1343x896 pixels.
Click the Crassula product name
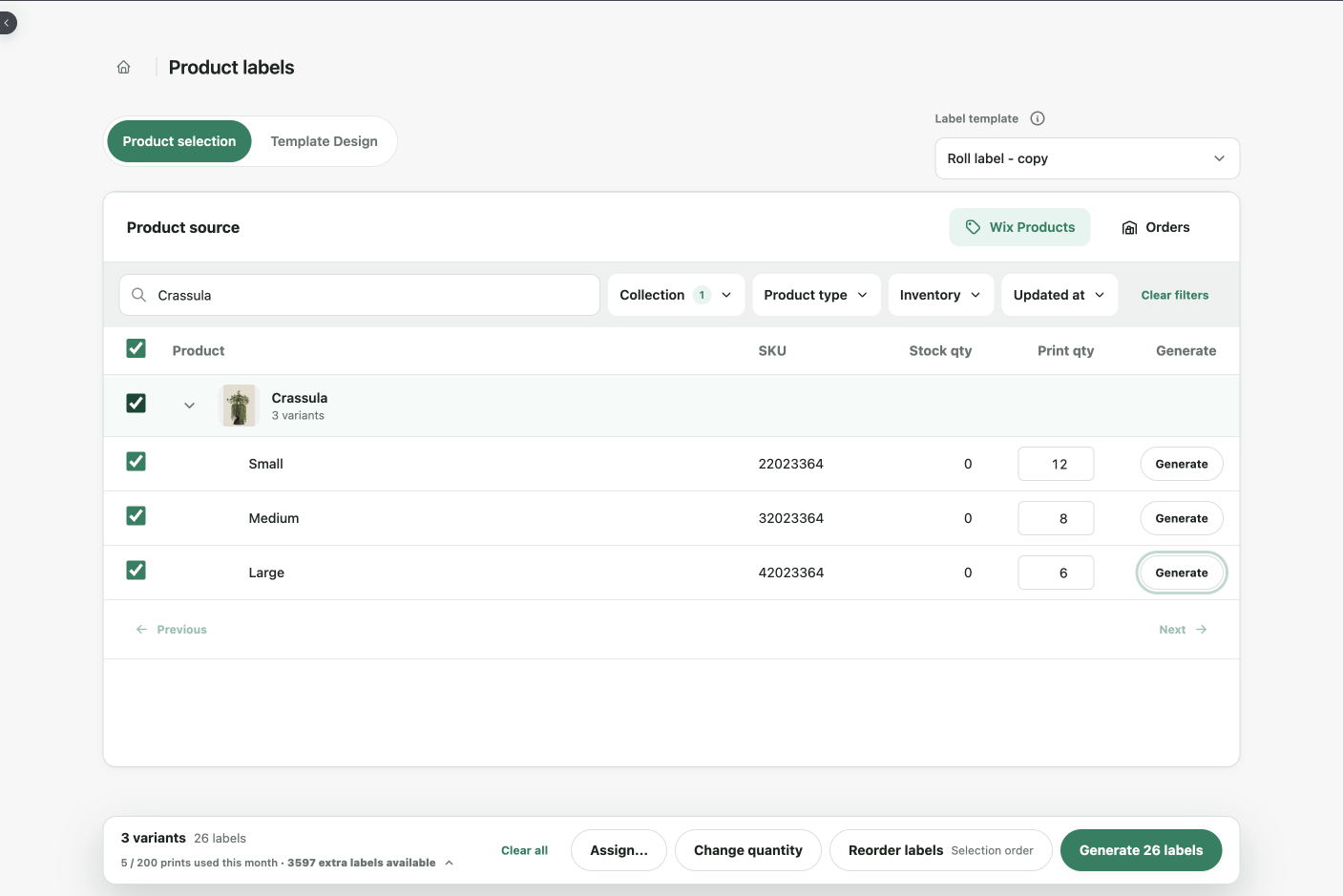[x=300, y=398]
